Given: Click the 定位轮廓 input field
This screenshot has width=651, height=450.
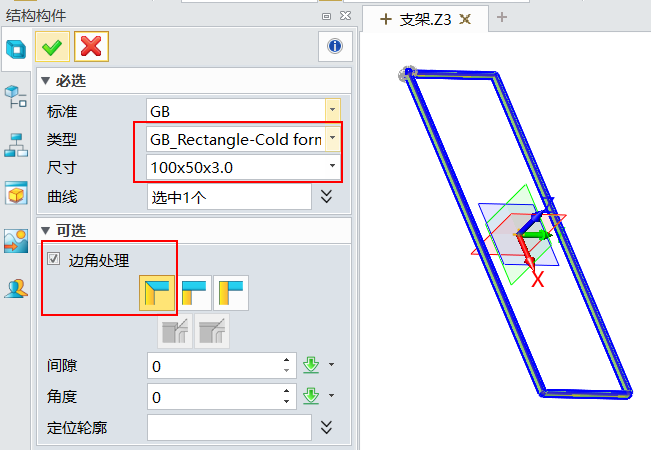Looking at the screenshot, I should [229, 427].
